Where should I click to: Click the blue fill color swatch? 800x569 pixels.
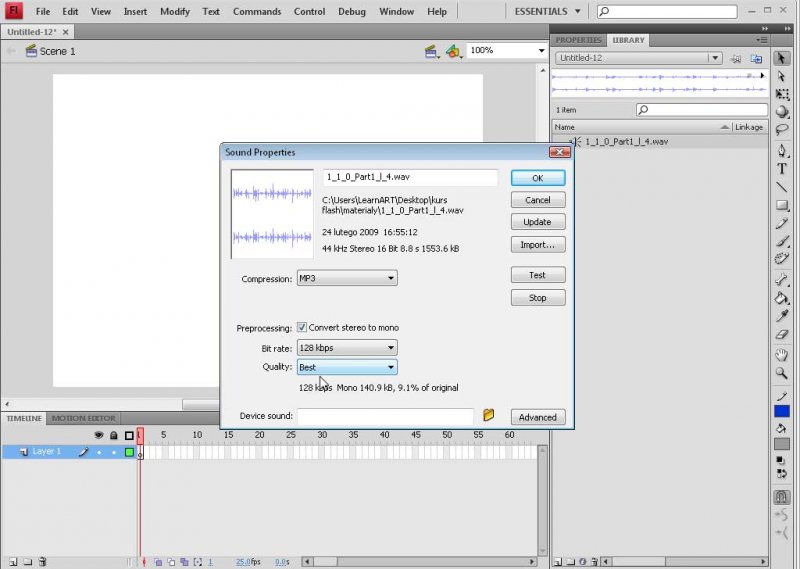[782, 412]
